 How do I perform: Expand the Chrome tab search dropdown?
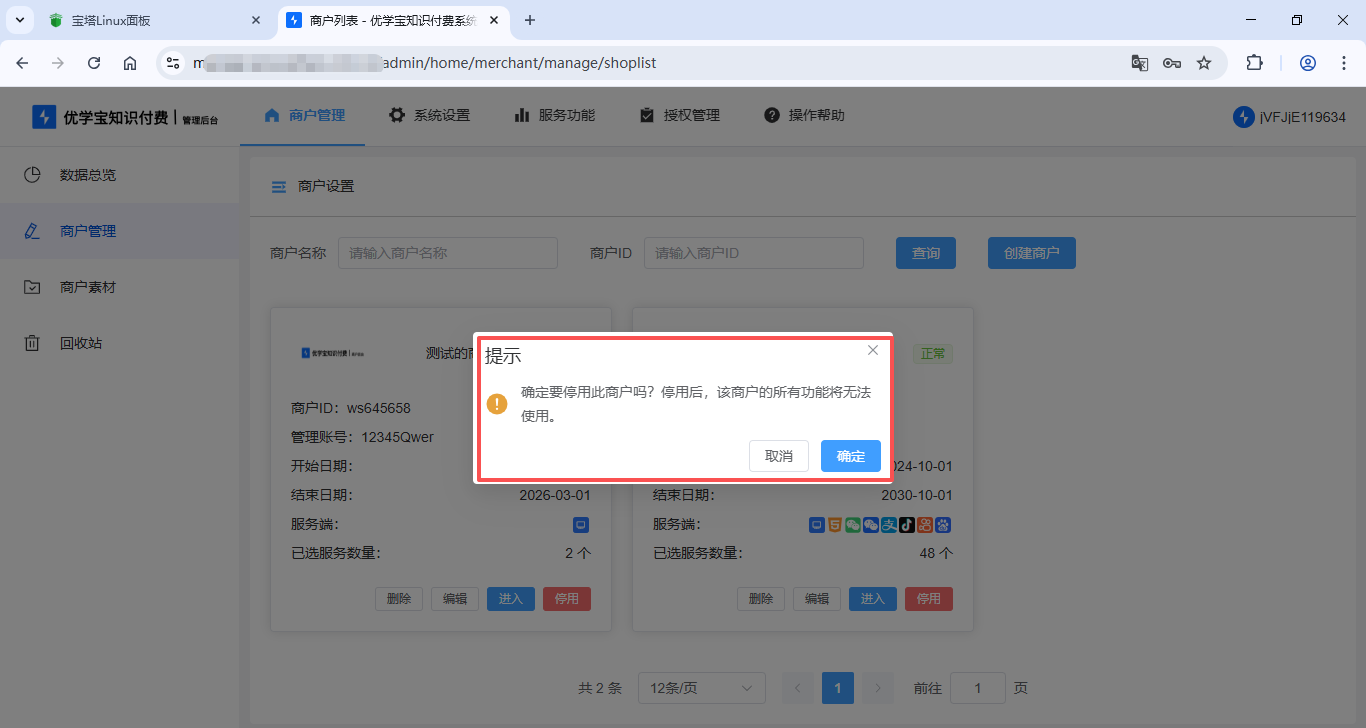pyautogui.click(x=20, y=20)
